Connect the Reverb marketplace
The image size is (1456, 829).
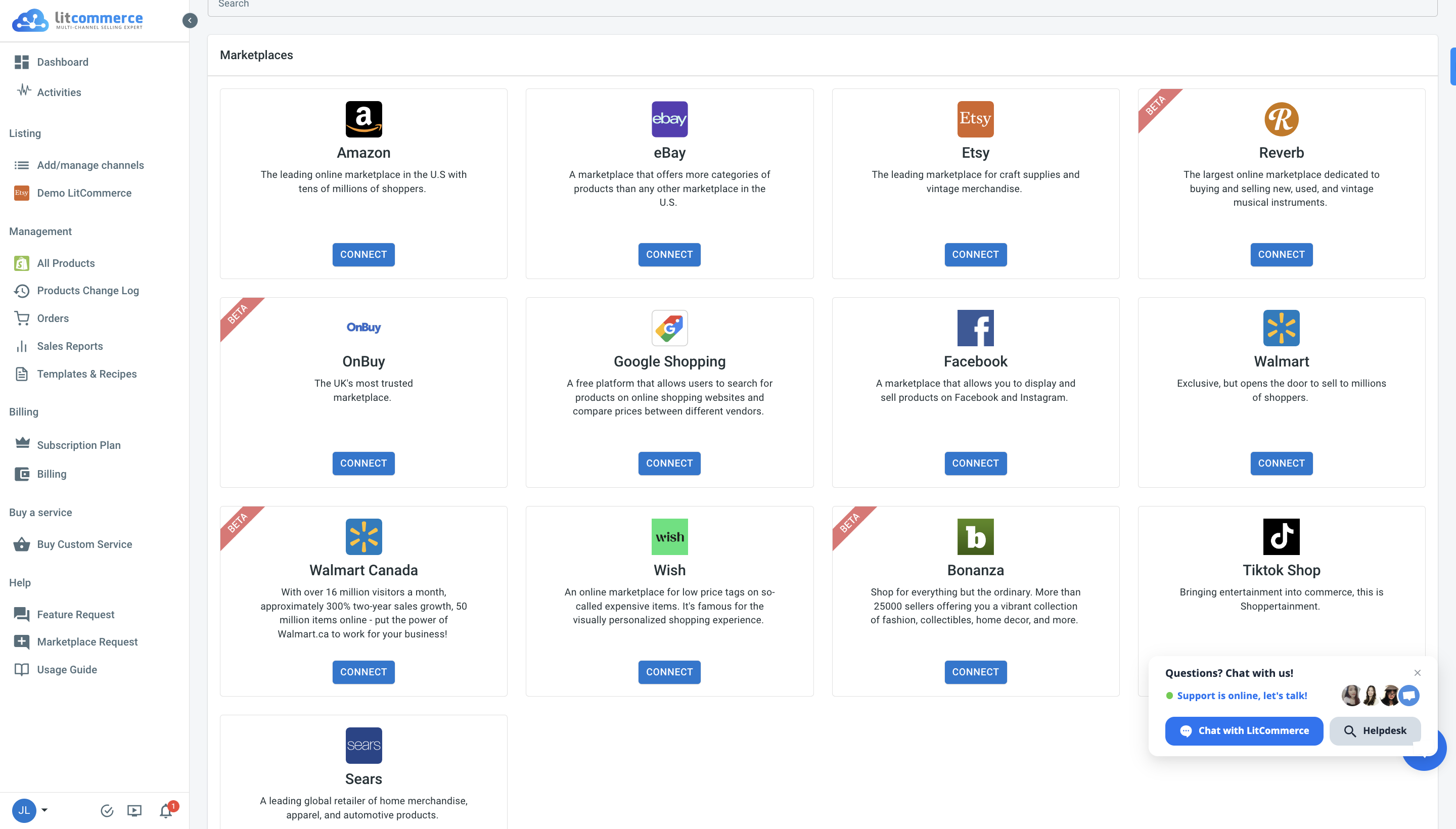pyautogui.click(x=1281, y=254)
